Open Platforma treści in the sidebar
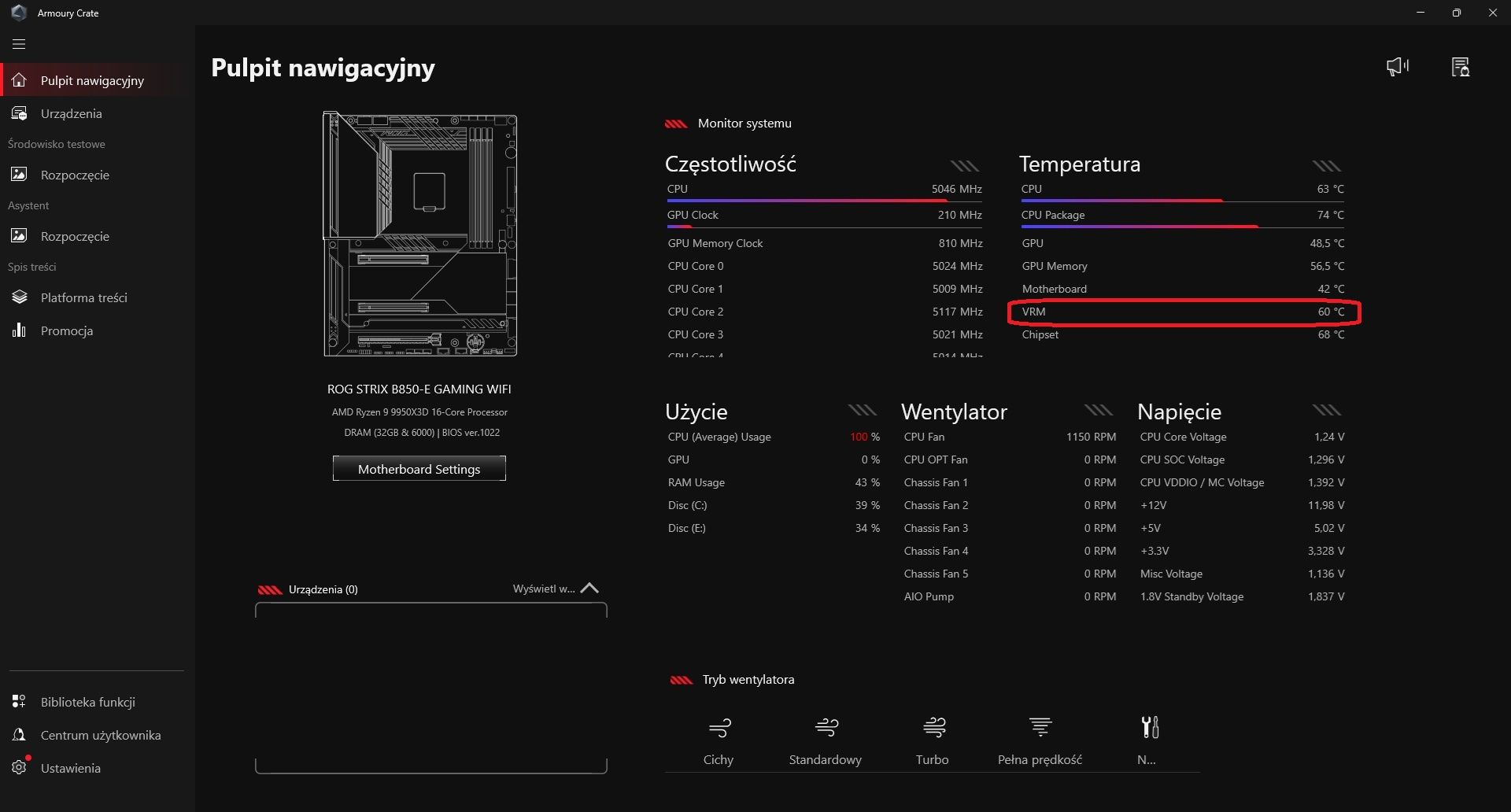This screenshot has height=812, width=1511. point(98,297)
